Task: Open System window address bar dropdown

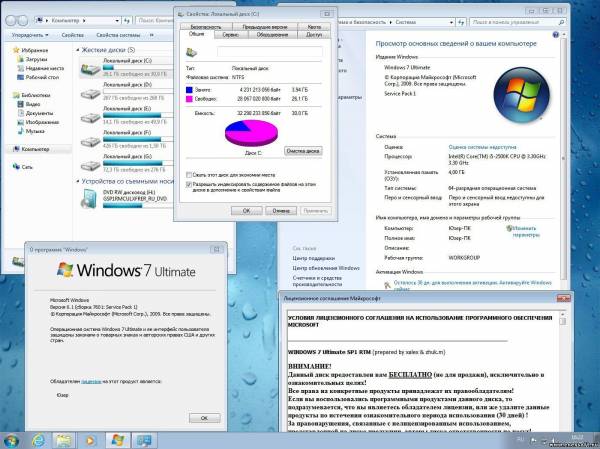Action: (452, 23)
